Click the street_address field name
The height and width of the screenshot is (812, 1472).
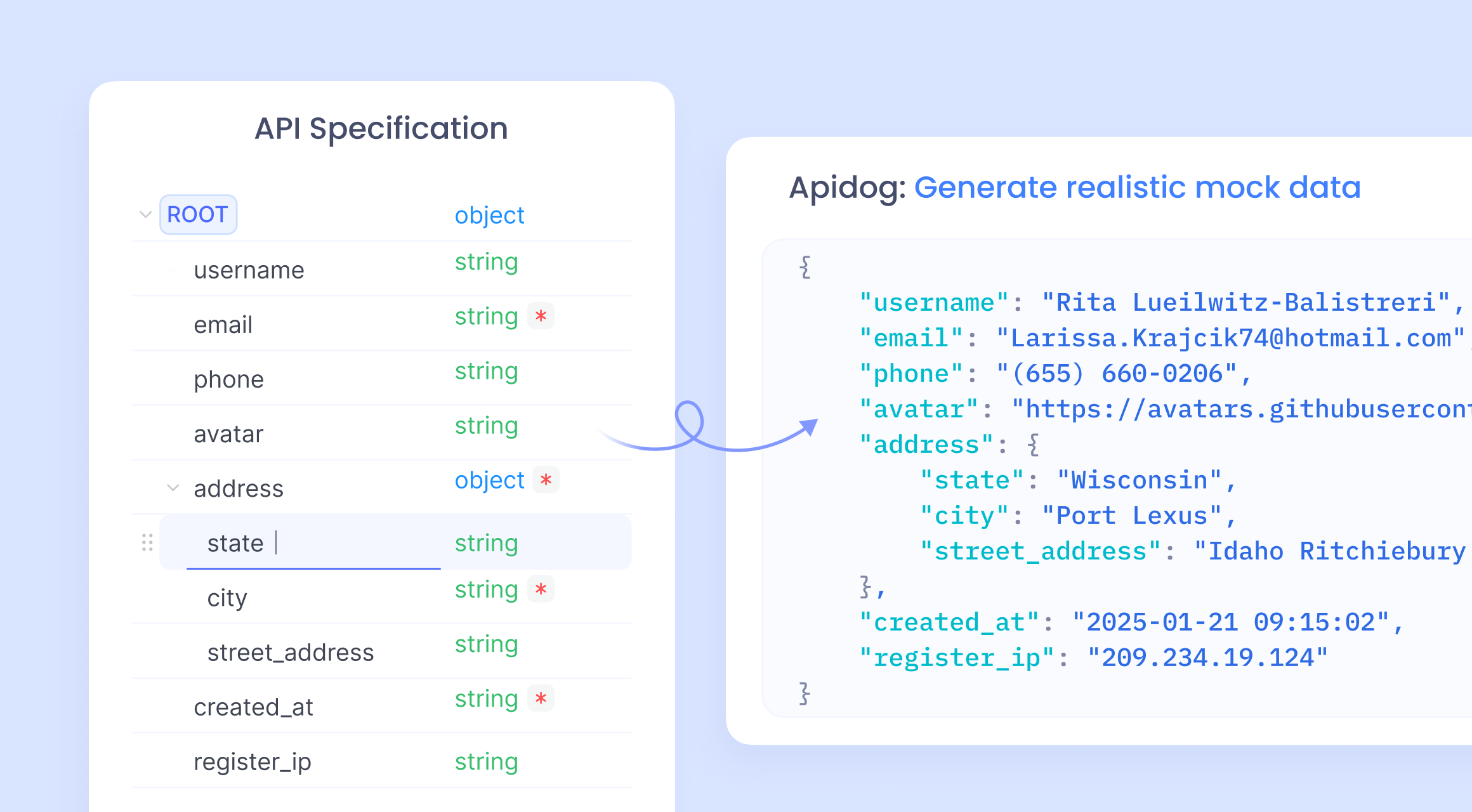click(x=291, y=652)
